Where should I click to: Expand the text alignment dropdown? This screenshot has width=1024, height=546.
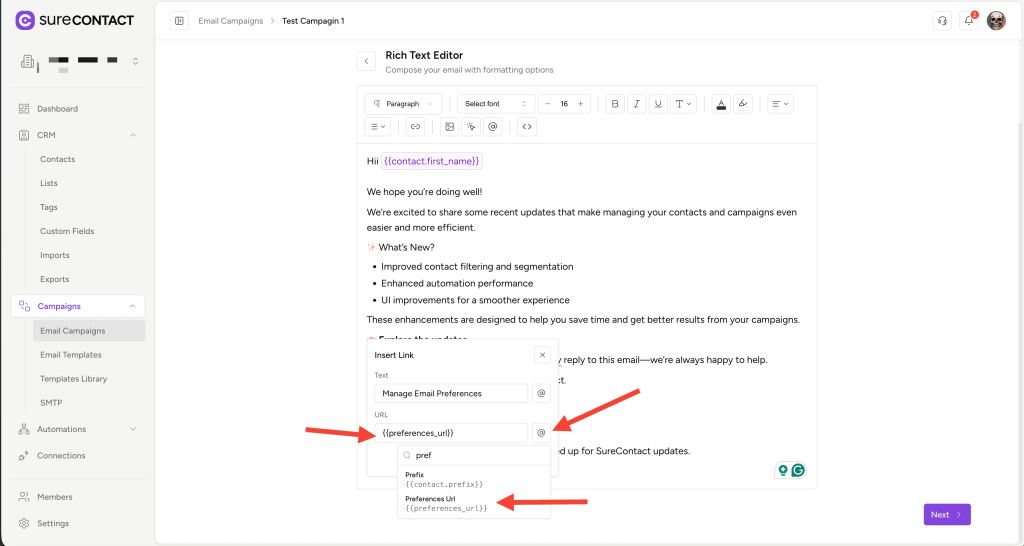780,104
